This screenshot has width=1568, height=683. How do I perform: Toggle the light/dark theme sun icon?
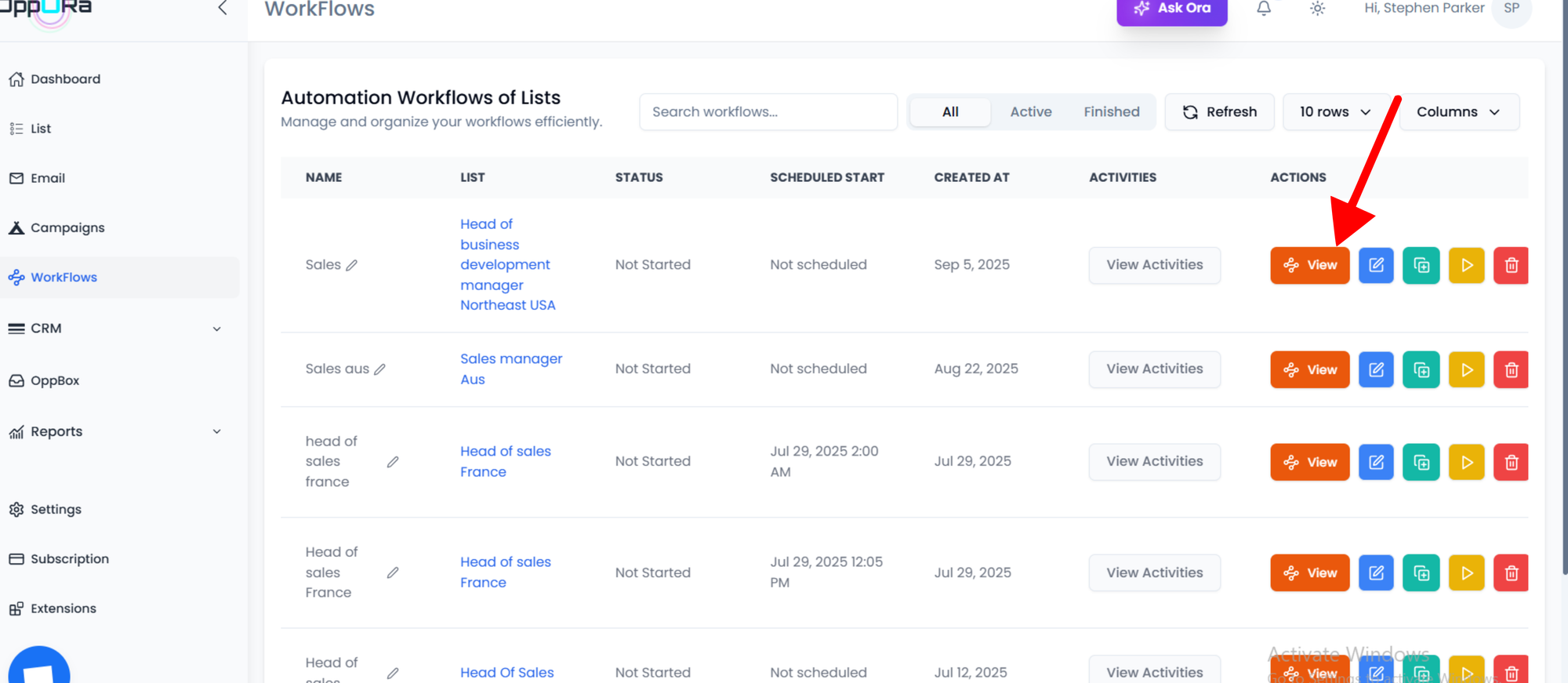click(1317, 9)
